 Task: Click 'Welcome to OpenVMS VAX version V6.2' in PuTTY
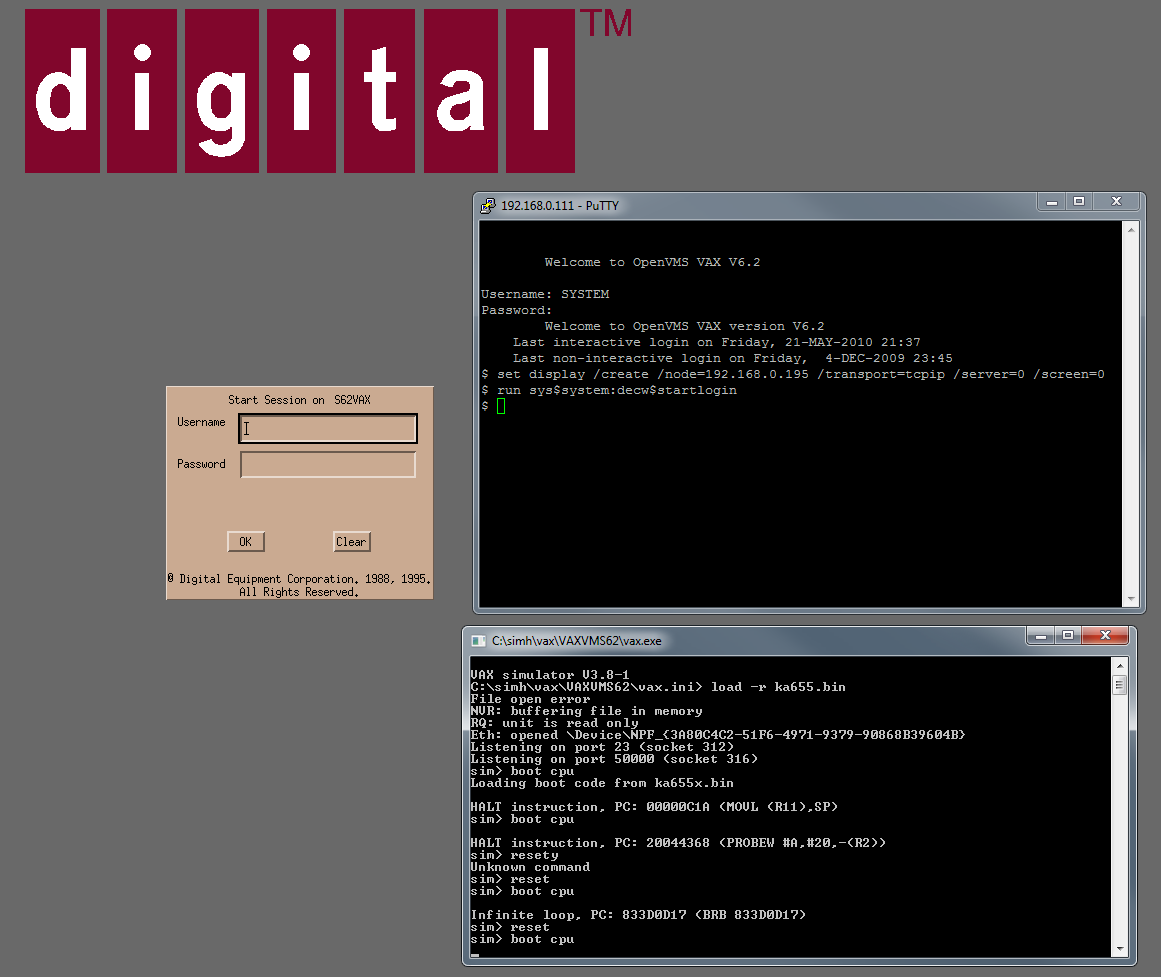[684, 327]
